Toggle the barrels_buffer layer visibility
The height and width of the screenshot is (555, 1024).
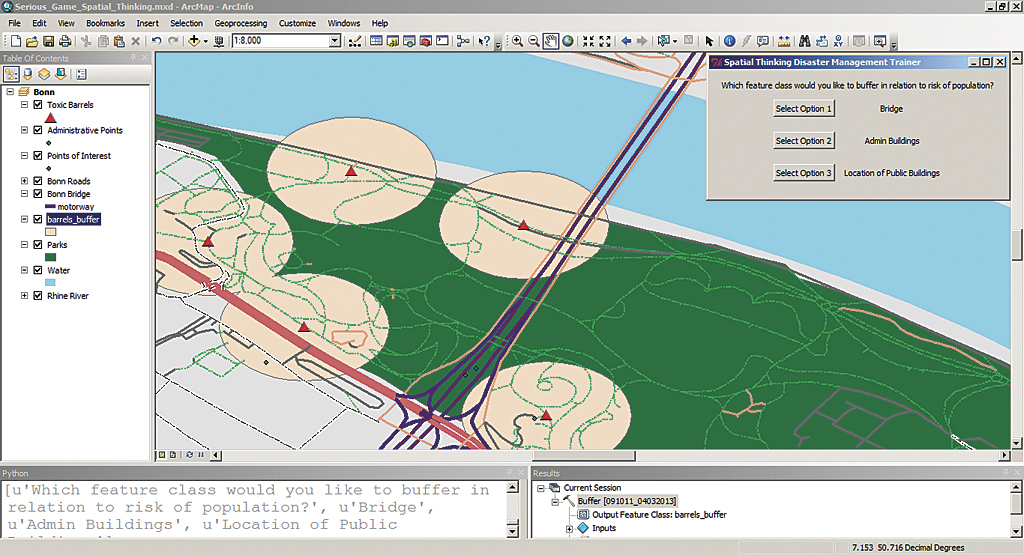coord(38,219)
